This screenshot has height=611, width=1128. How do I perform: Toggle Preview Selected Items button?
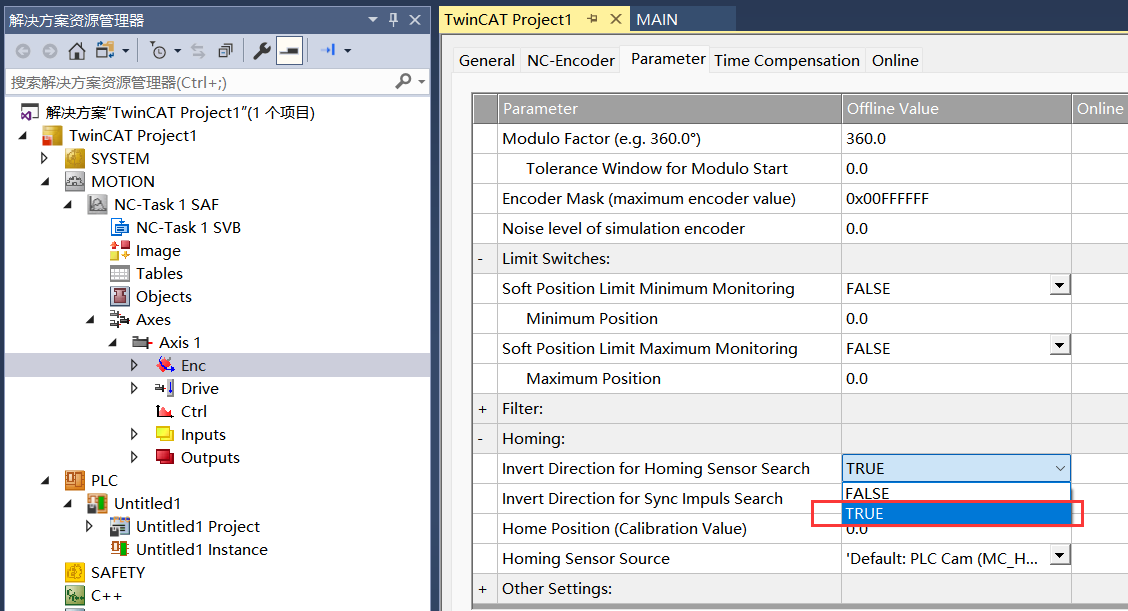289,51
